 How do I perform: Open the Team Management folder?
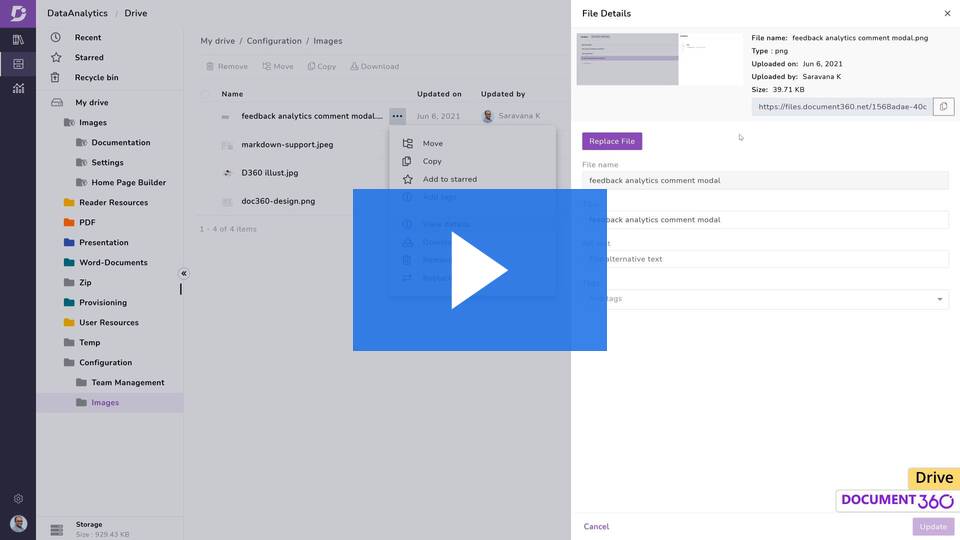pos(127,383)
